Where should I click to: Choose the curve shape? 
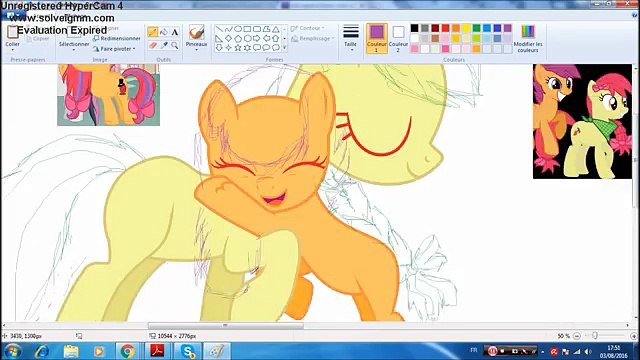(x=229, y=29)
